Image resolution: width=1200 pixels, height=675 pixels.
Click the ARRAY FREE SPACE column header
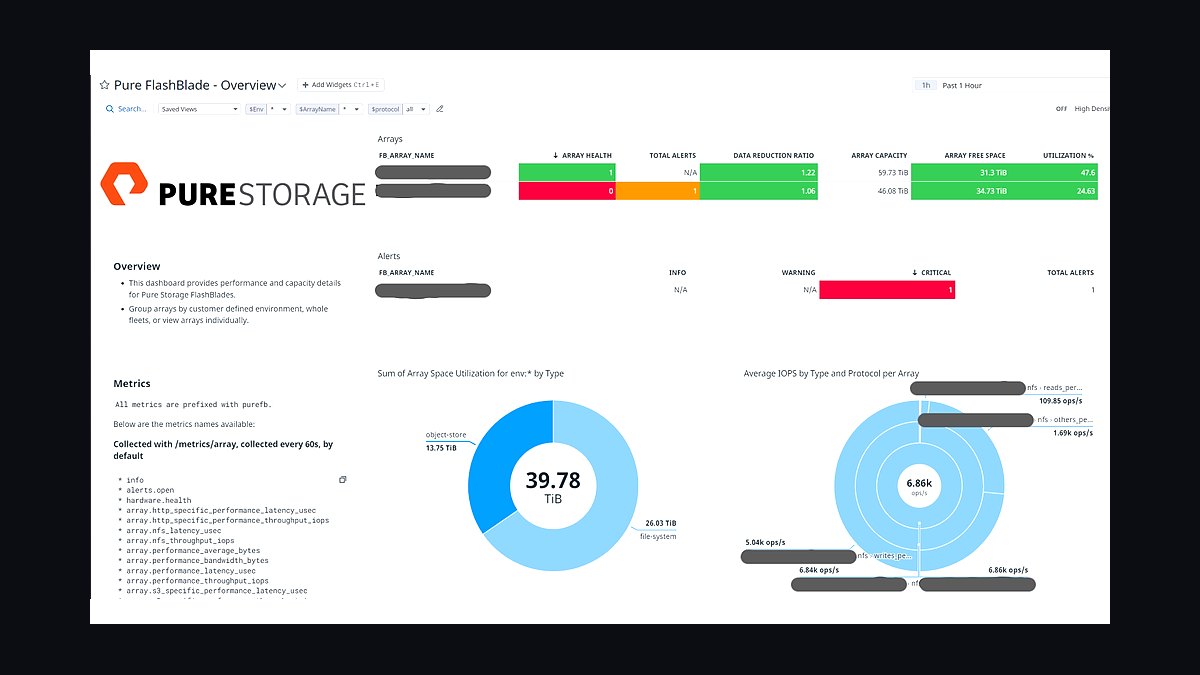975,156
